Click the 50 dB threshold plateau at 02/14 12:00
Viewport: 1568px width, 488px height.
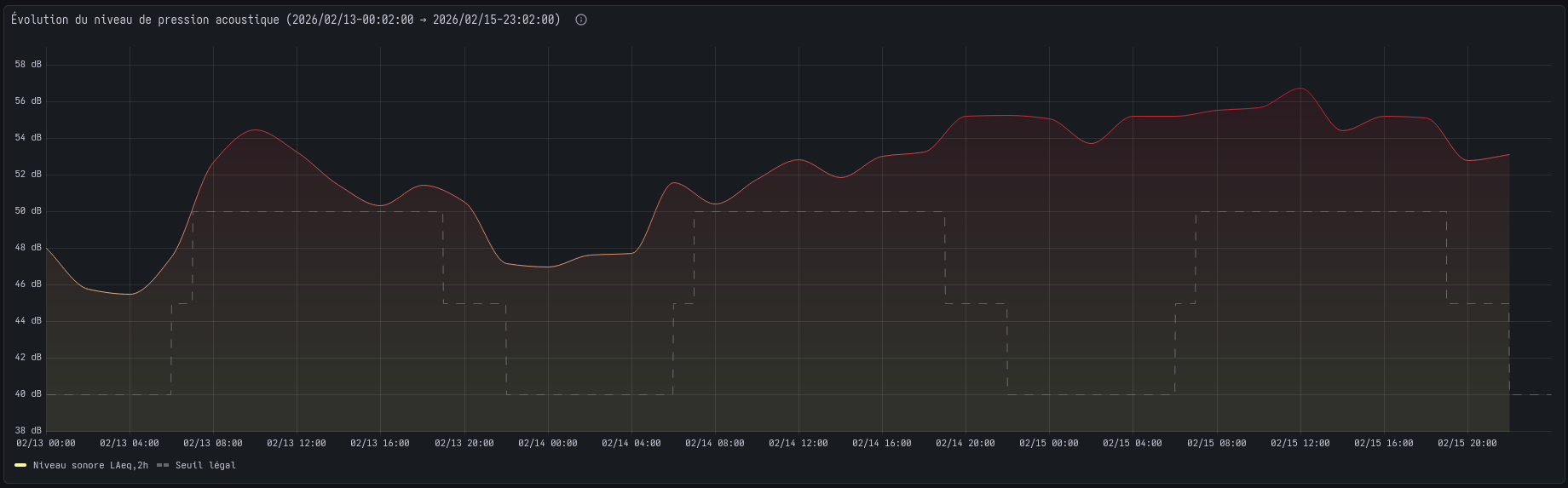[798, 212]
